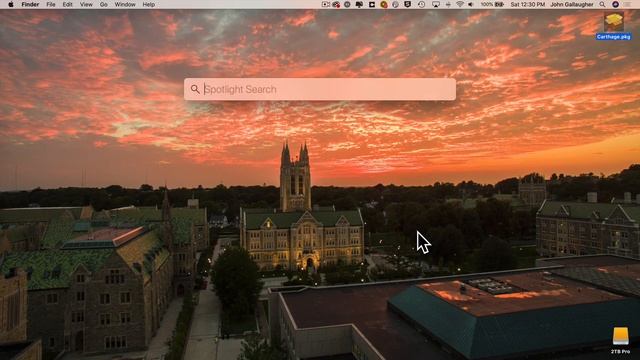Click the screen recorder menu bar icon
Viewport: 640px width, 360px height.
325,4
